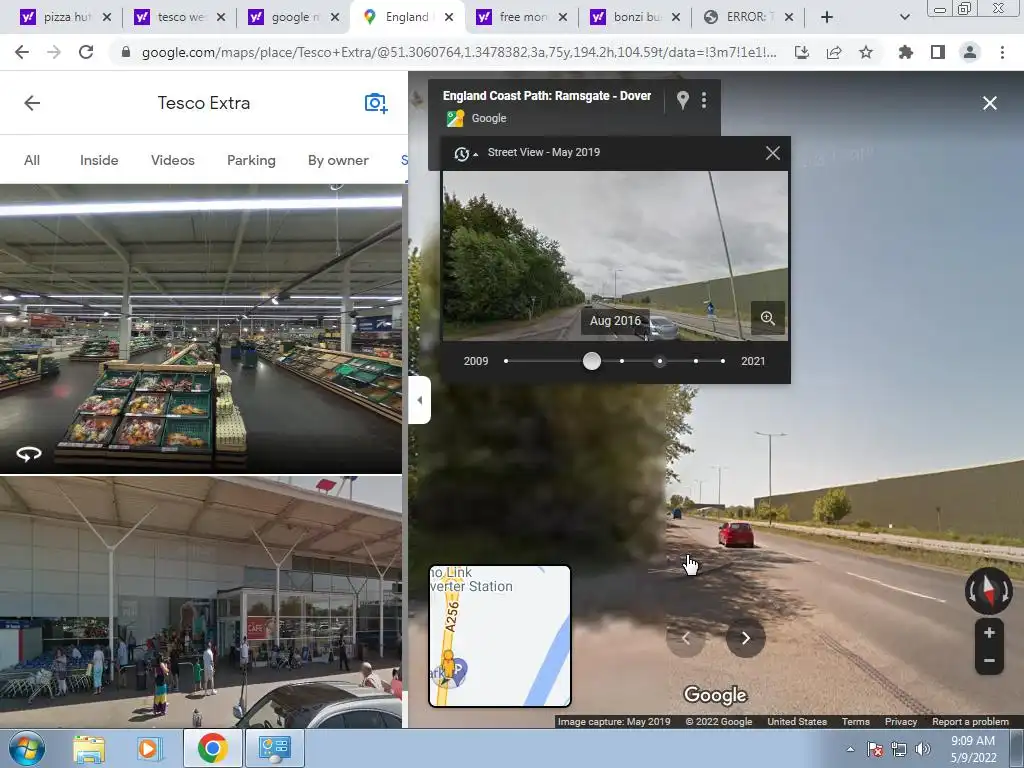Open the tab search dropdown chevron
Viewport: 1024px width, 768px height.
tap(904, 17)
